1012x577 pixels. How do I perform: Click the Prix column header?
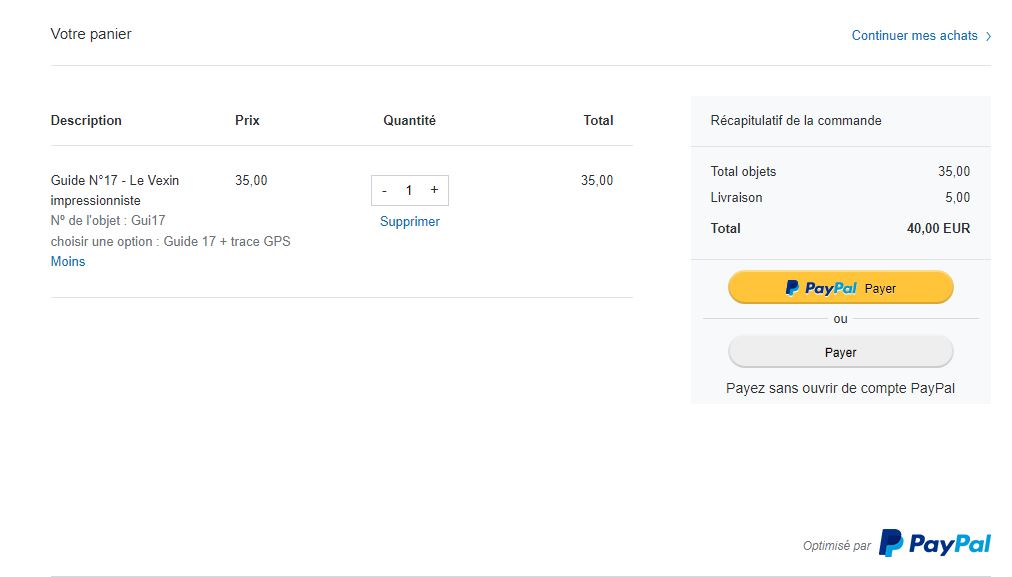click(247, 121)
